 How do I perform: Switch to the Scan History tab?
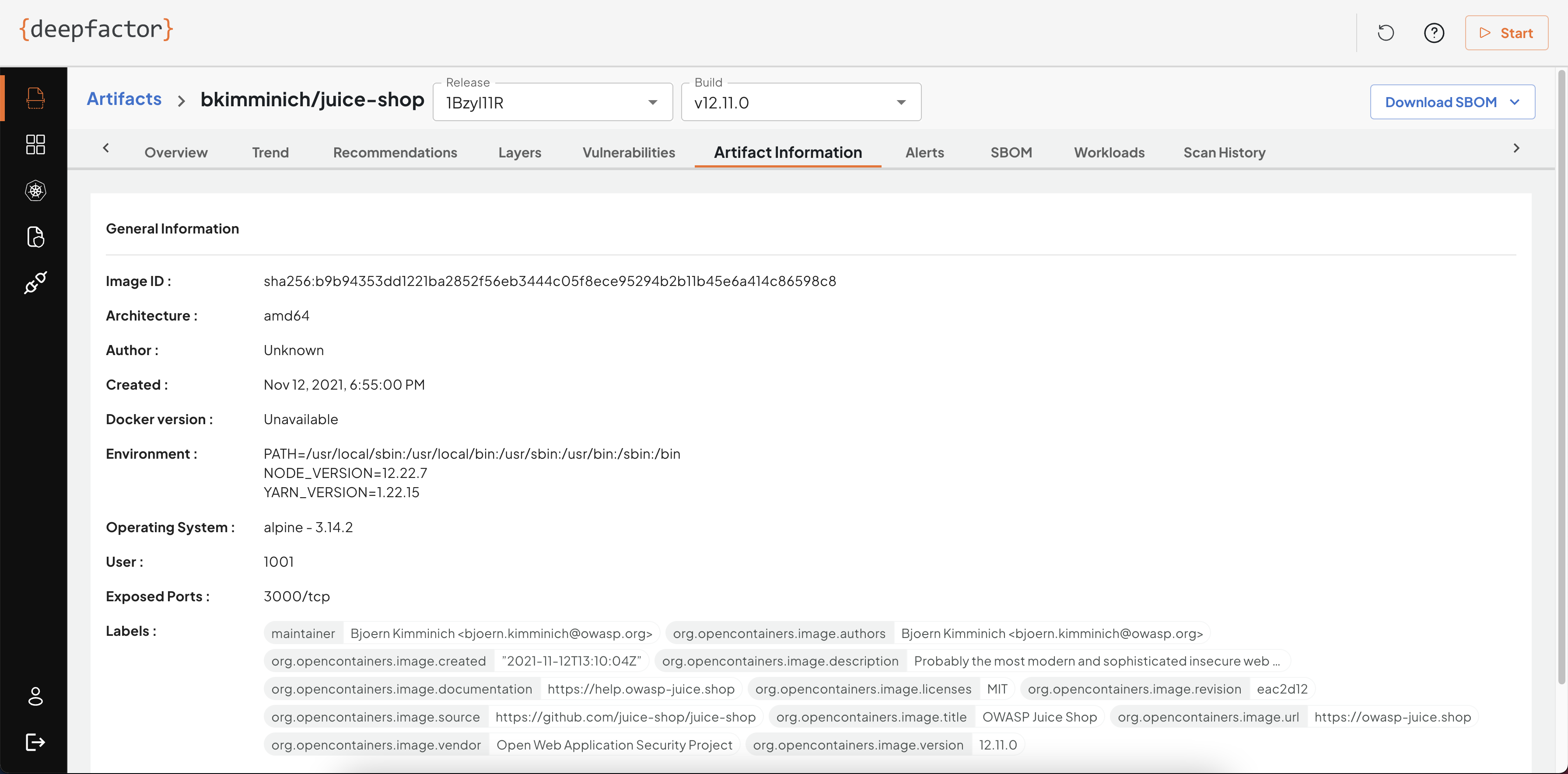[x=1224, y=152]
